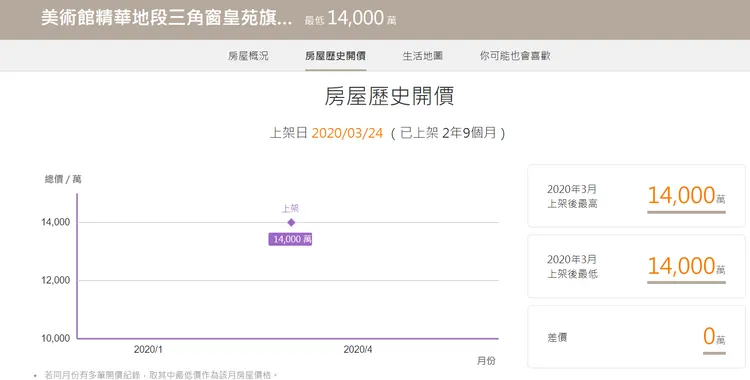The image size is (750, 380).
Task: Go to the 你可能也會喜歡 tab
Action: [515, 56]
